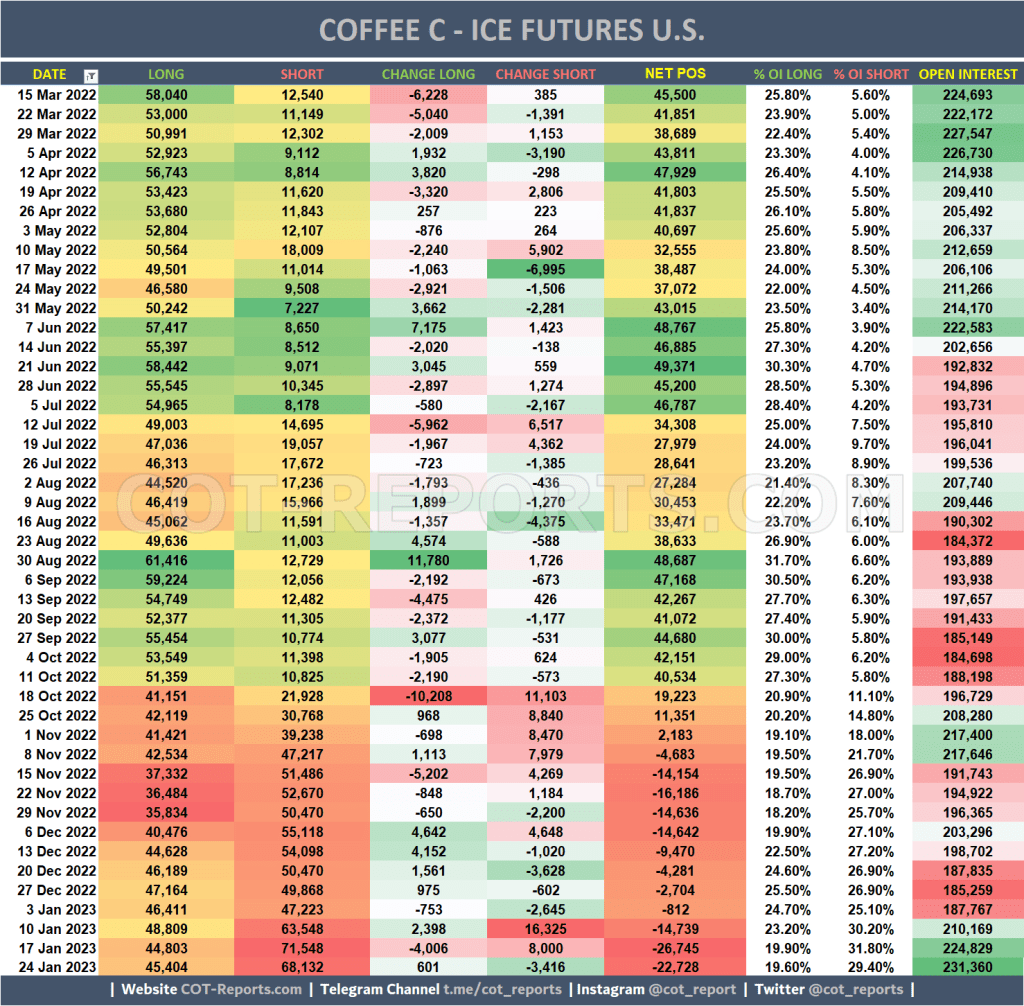Select the 18 Oct 2022 date cell
The width and height of the screenshot is (1024, 1006).
click(53, 695)
